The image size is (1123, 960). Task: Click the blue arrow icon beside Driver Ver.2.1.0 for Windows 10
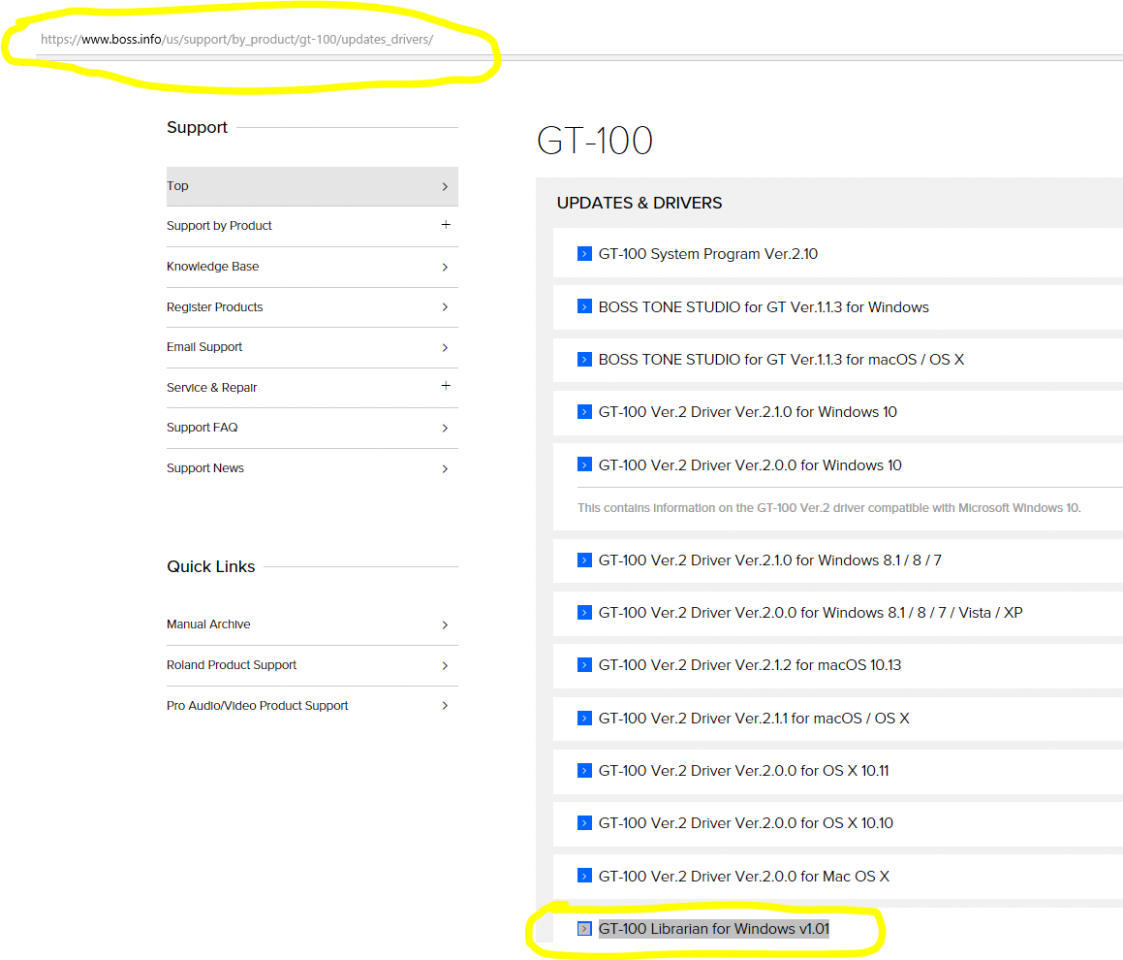pos(584,412)
